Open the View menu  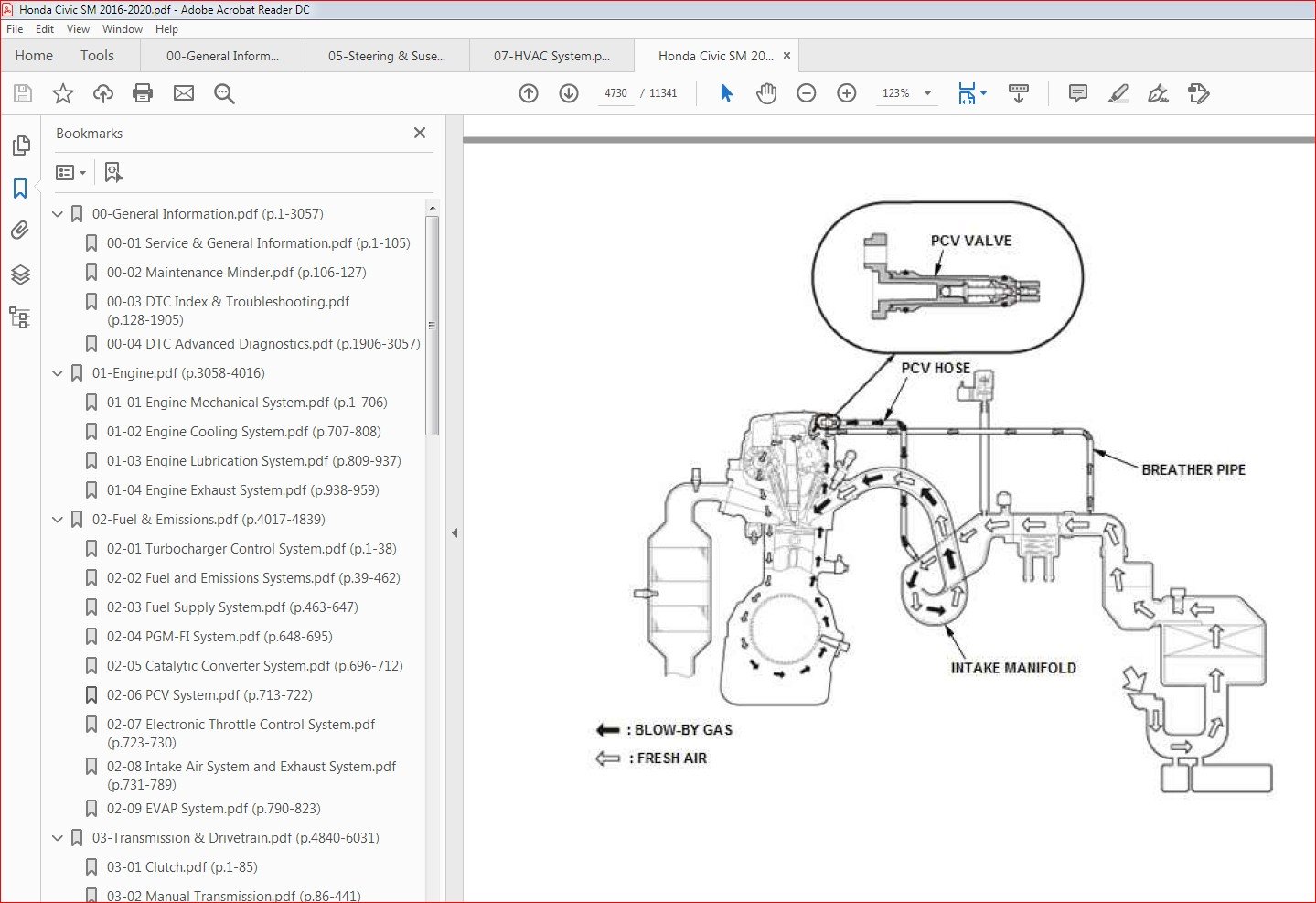coord(78,29)
